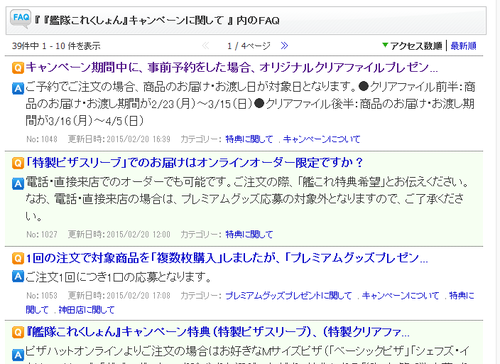Click the No:1027 entry number
Image resolution: width=500 pixels, height=364 pixels.
pyautogui.click(x=42, y=234)
